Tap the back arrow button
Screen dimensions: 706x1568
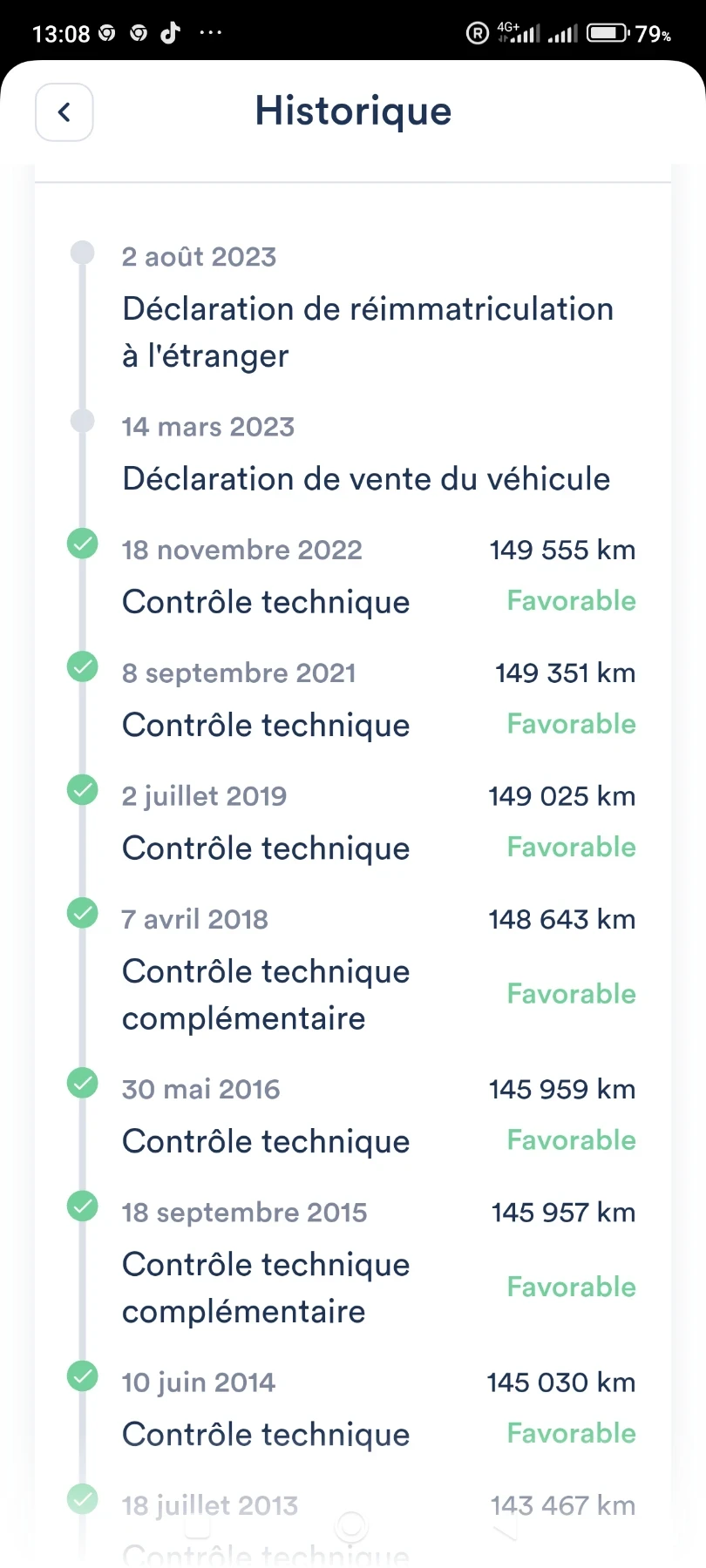pos(64,112)
